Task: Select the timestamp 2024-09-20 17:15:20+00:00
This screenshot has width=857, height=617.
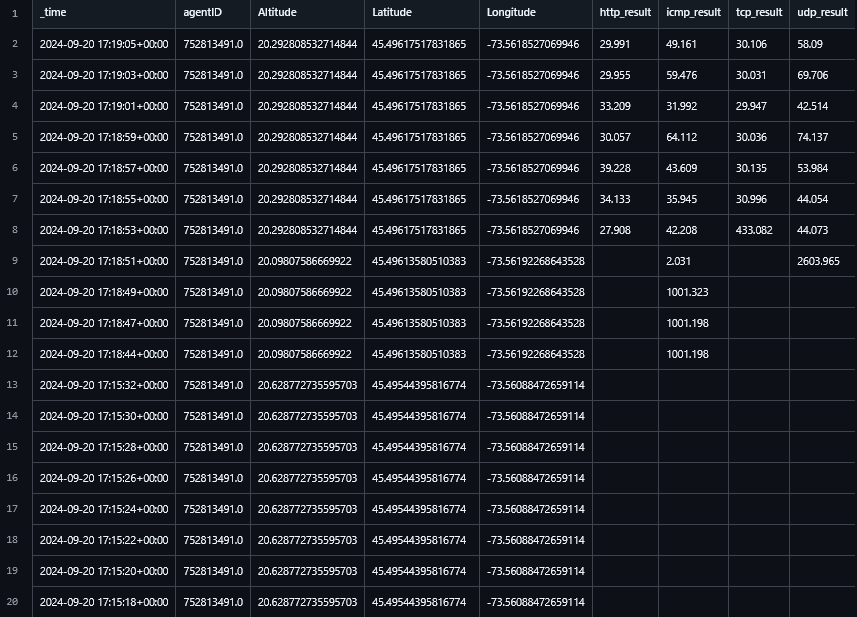Action: coord(104,571)
